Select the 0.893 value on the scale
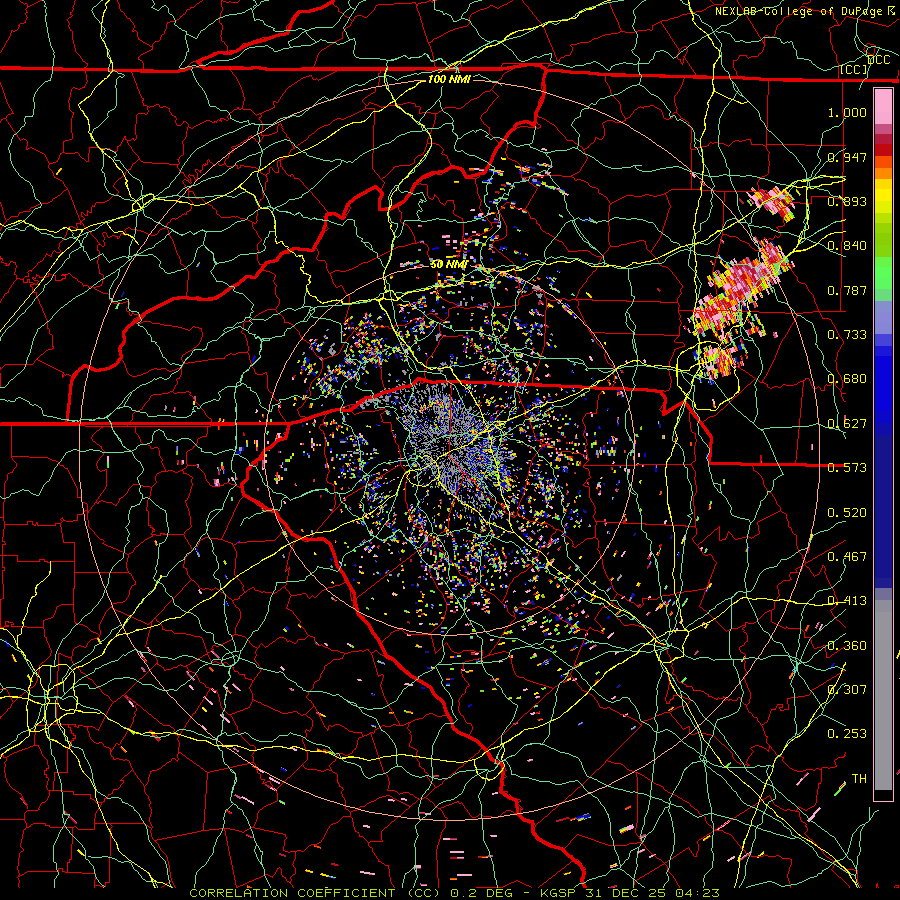The height and width of the screenshot is (900, 900). 847,201
